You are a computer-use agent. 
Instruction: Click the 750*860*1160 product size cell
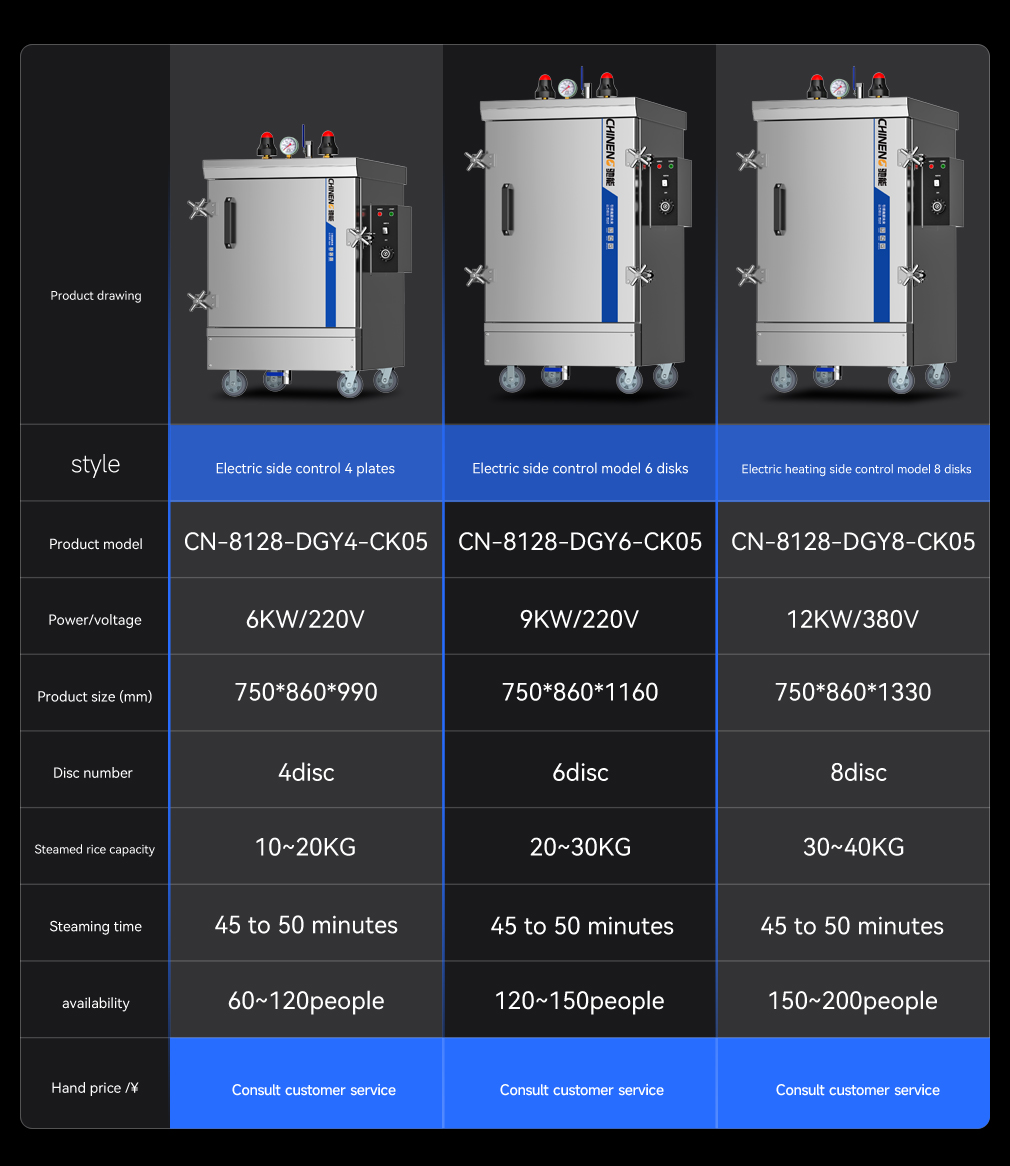tap(580, 692)
